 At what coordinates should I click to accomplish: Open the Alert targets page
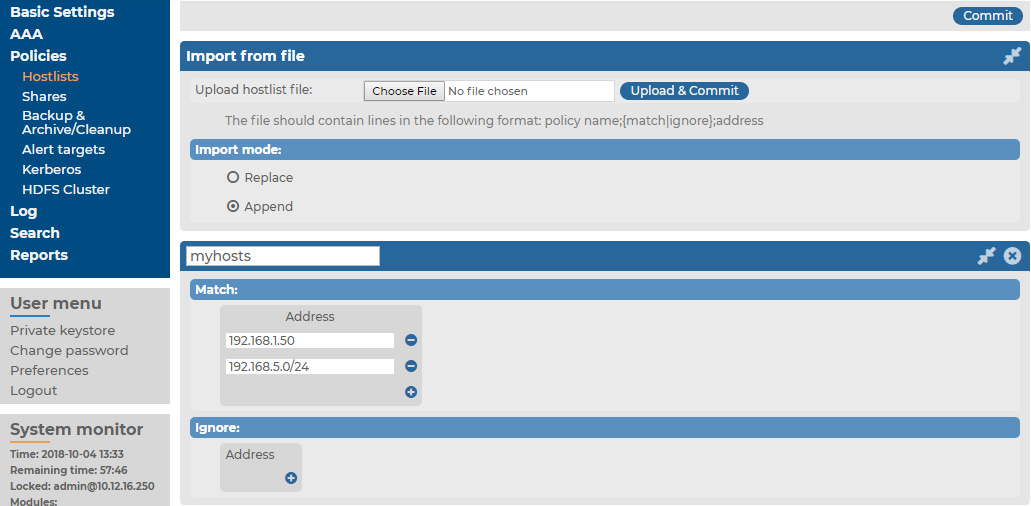pos(63,150)
